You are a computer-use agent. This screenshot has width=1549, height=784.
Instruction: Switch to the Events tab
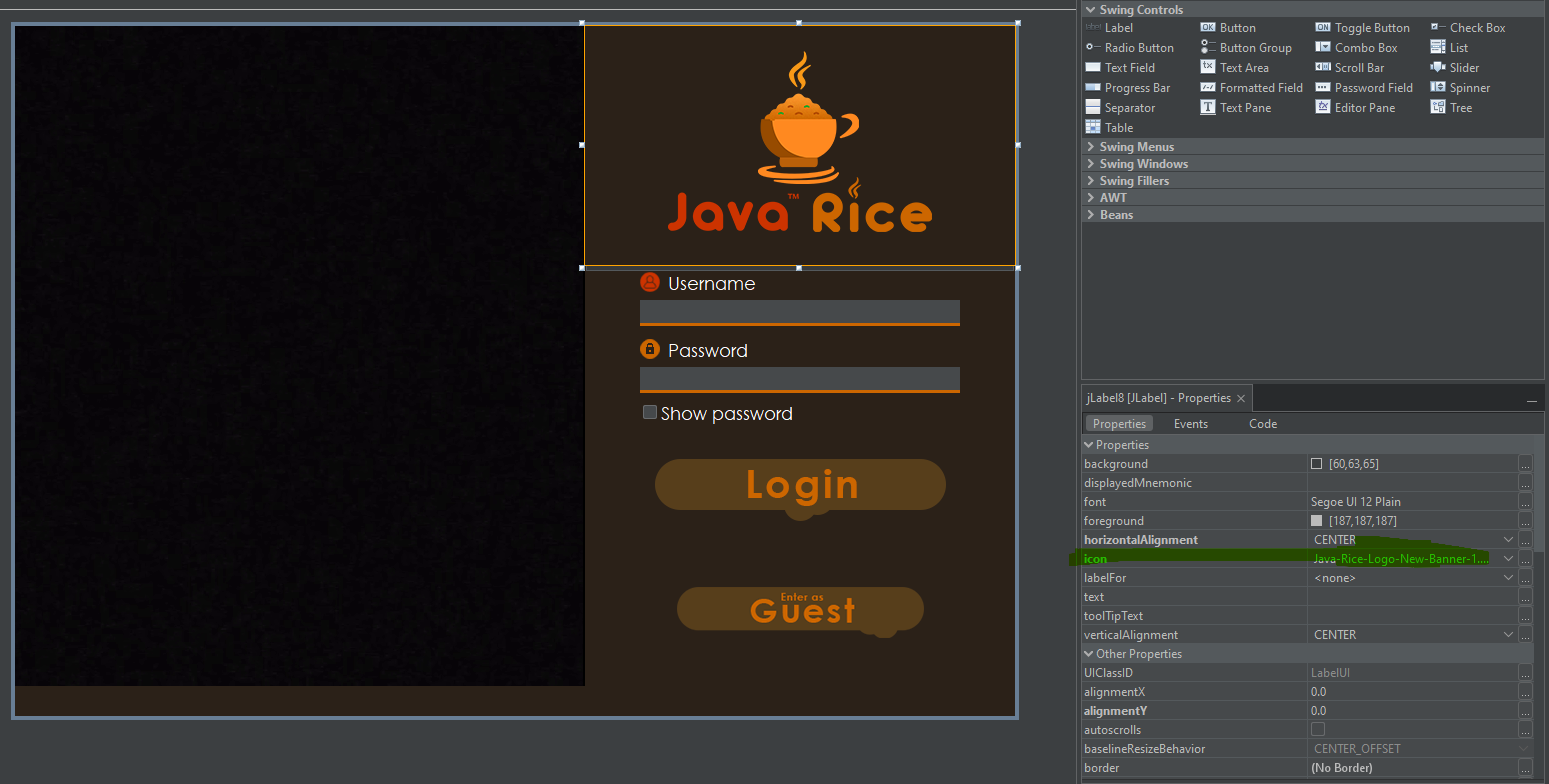(x=1190, y=424)
